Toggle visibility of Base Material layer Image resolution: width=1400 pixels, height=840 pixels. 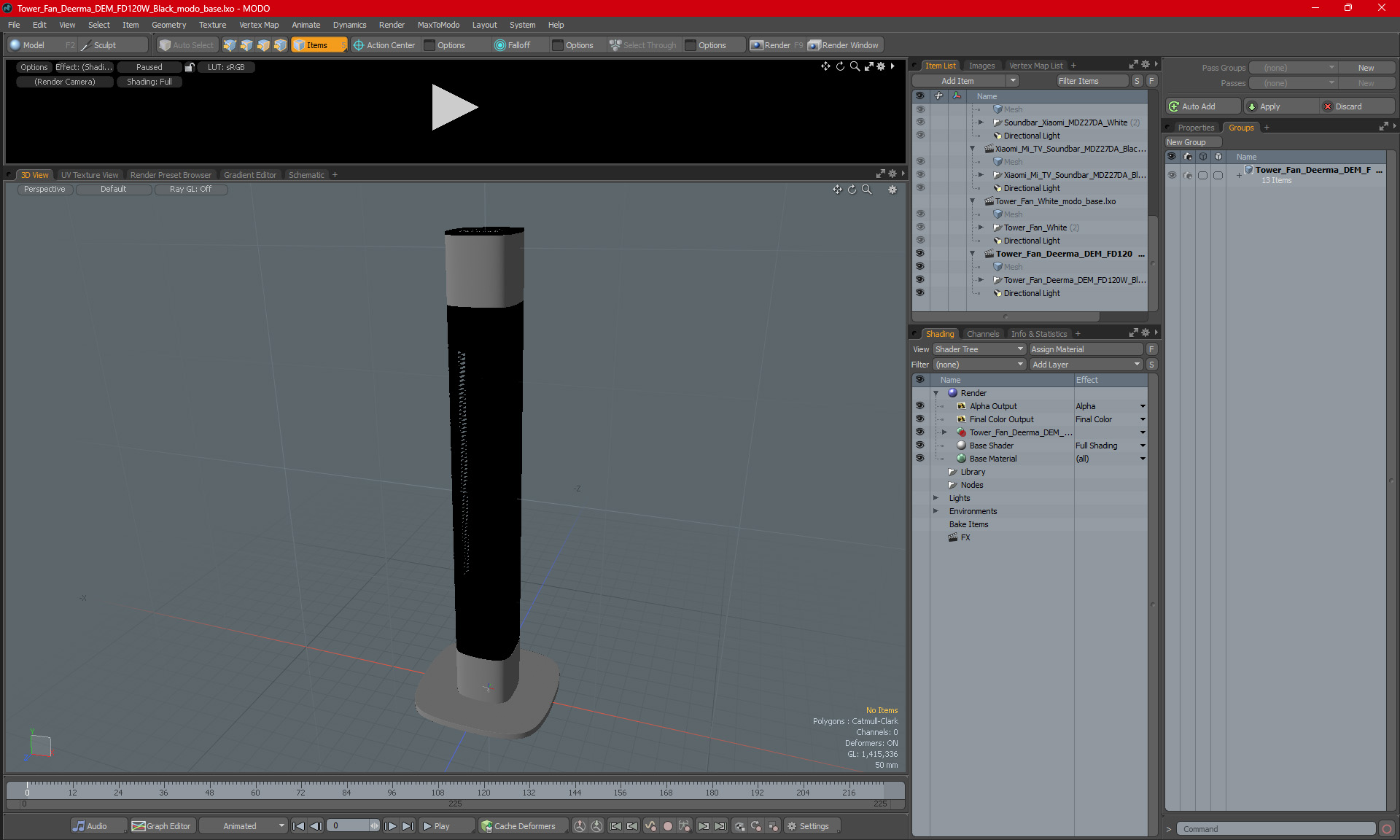click(x=919, y=459)
